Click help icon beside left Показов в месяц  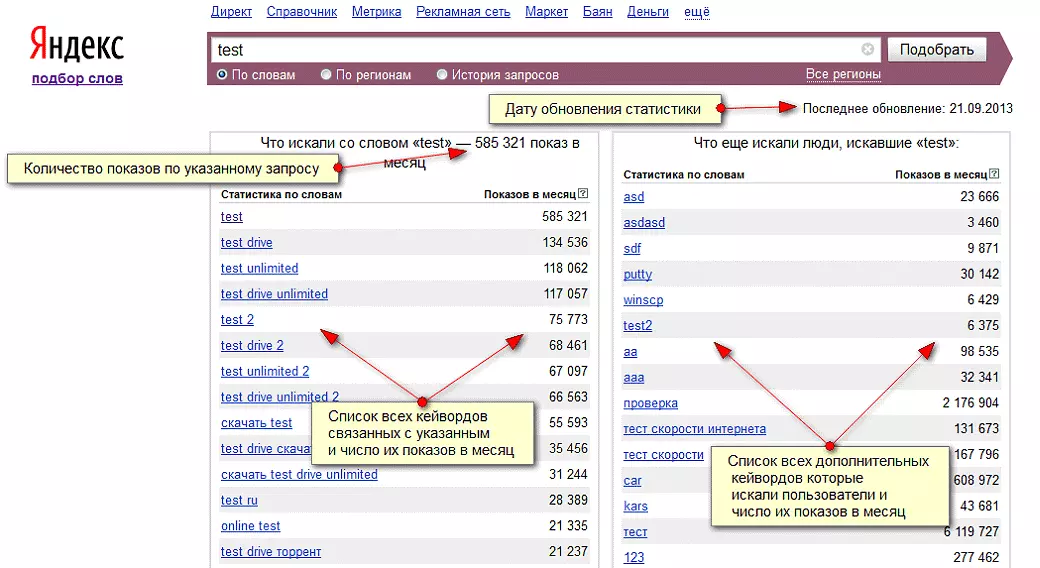(583, 195)
